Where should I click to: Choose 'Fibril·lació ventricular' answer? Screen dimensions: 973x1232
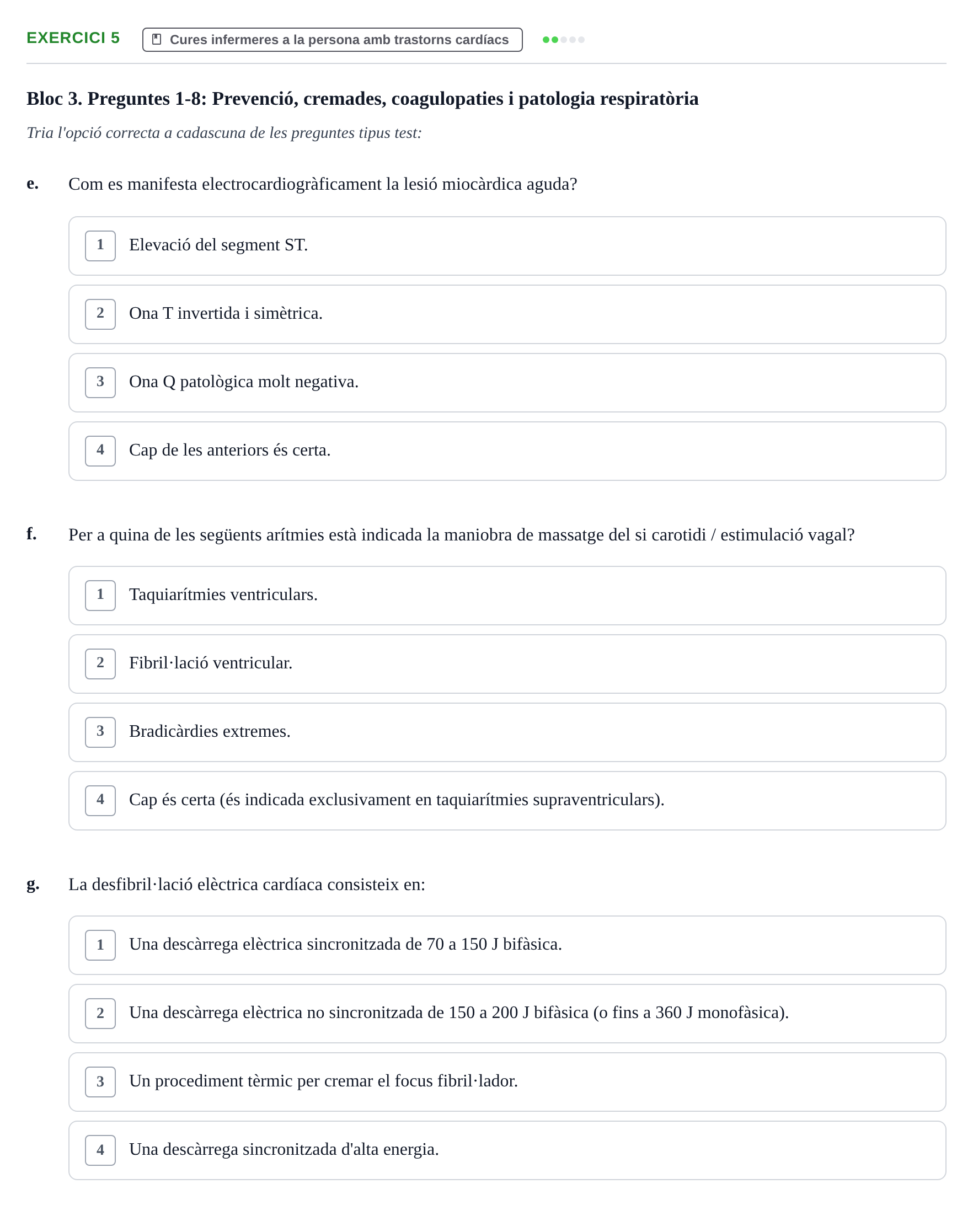[x=507, y=664]
